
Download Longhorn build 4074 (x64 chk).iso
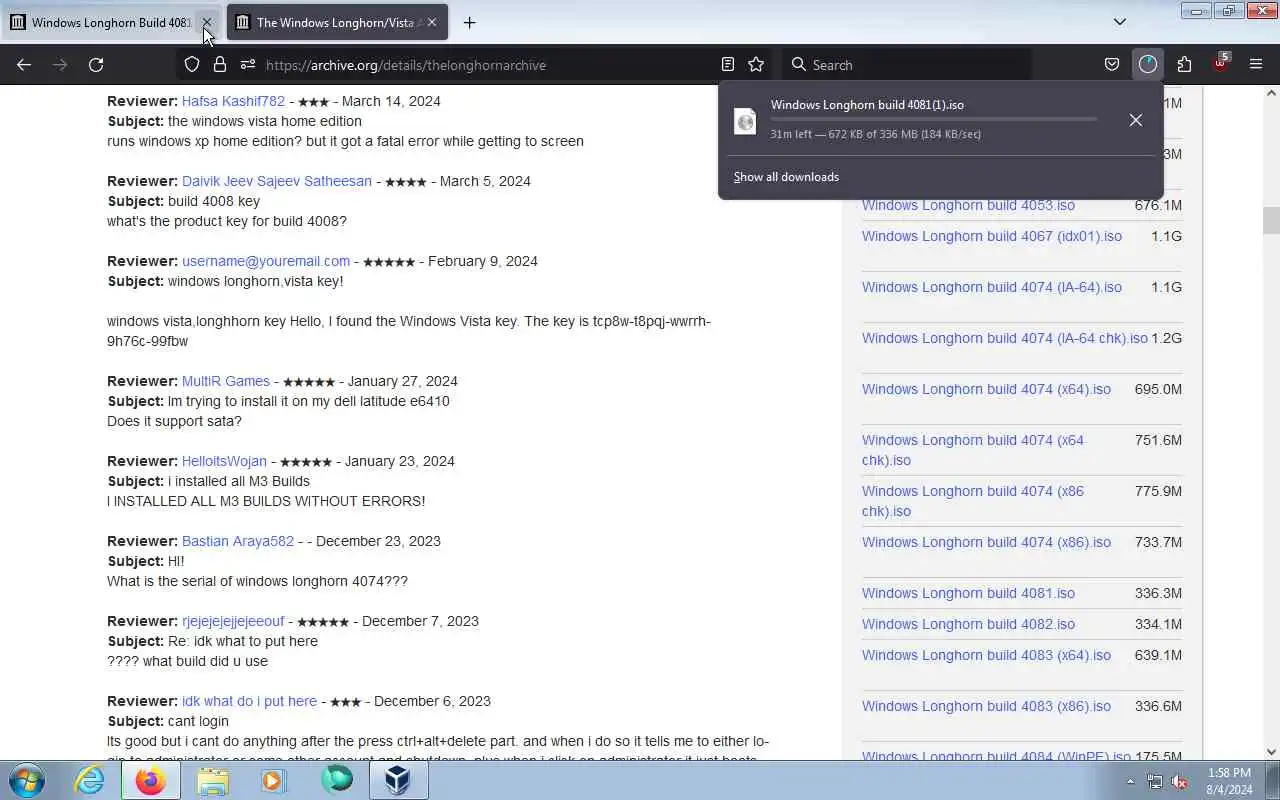coord(973,450)
